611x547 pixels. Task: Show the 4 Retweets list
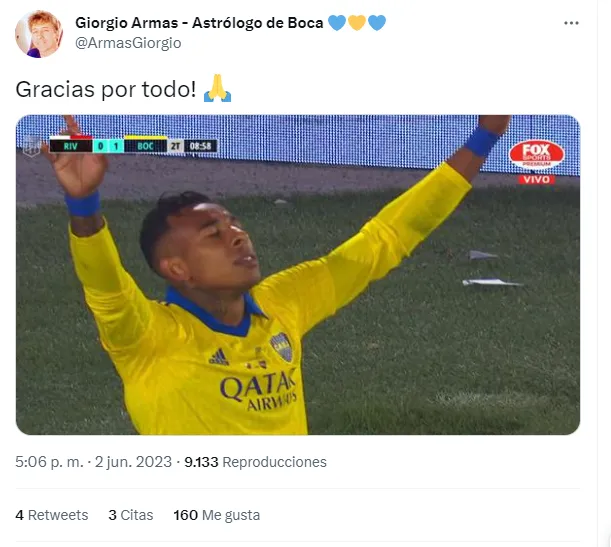click(52, 515)
